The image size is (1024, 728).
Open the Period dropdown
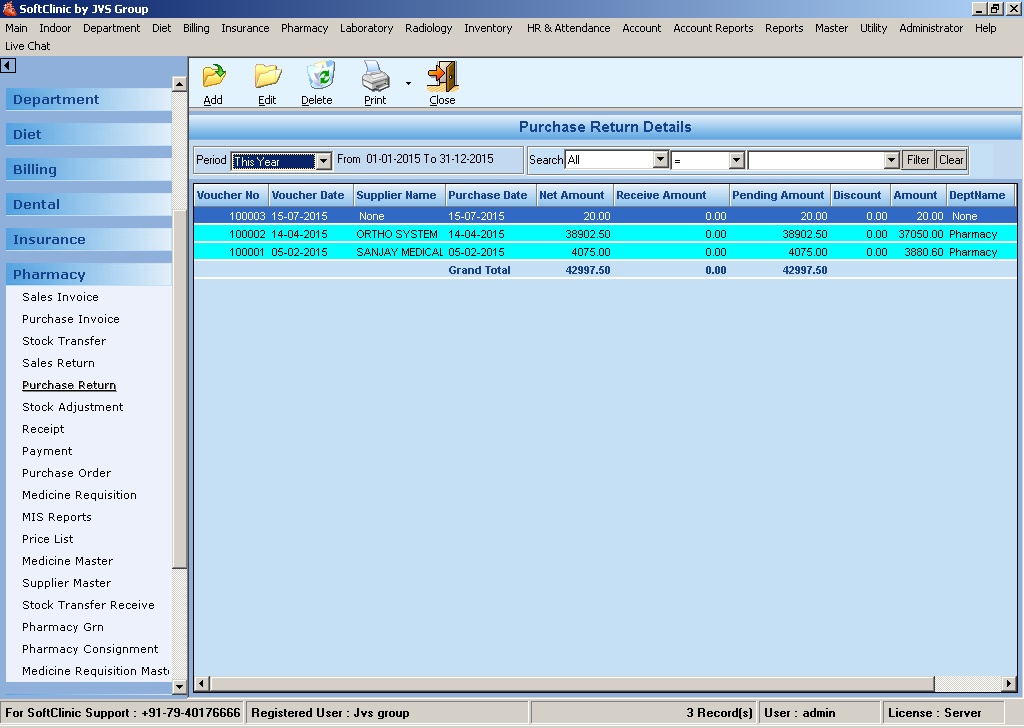(x=323, y=161)
